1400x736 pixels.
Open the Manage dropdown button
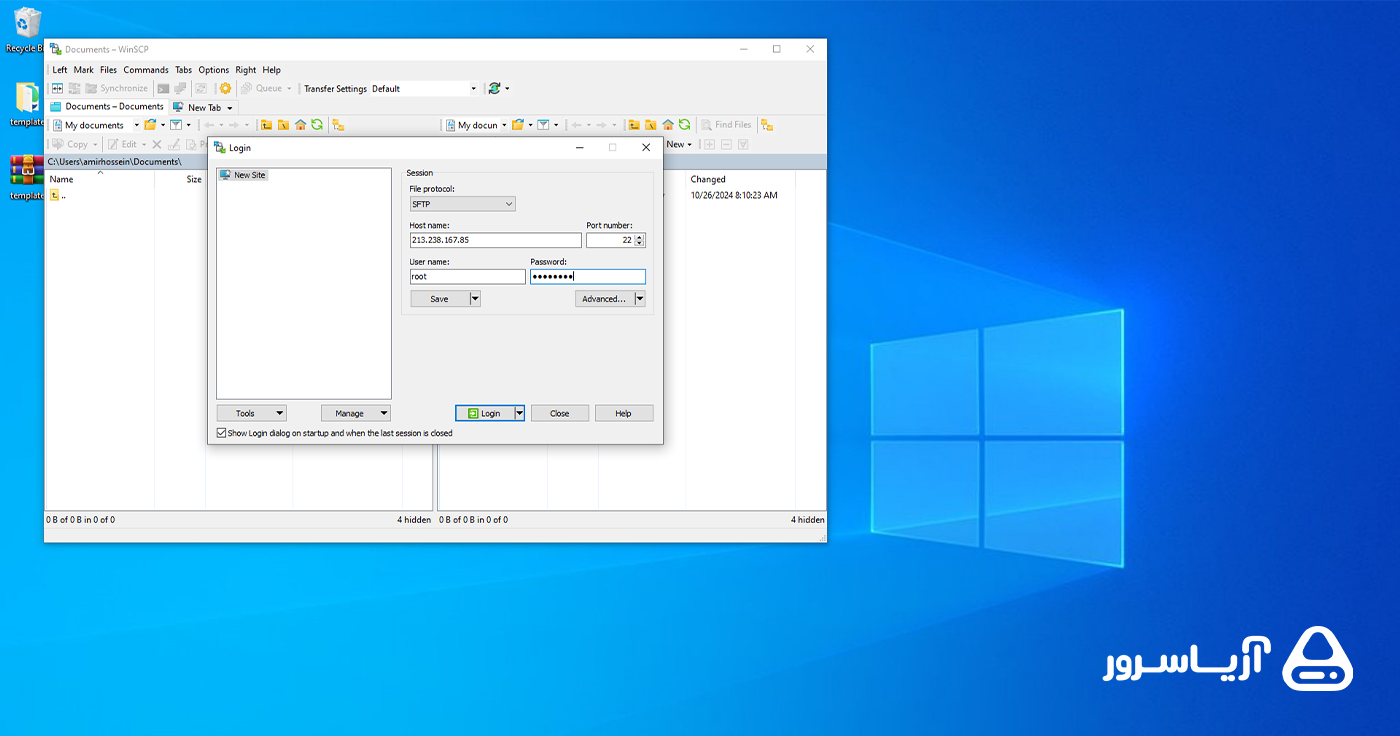[356, 413]
